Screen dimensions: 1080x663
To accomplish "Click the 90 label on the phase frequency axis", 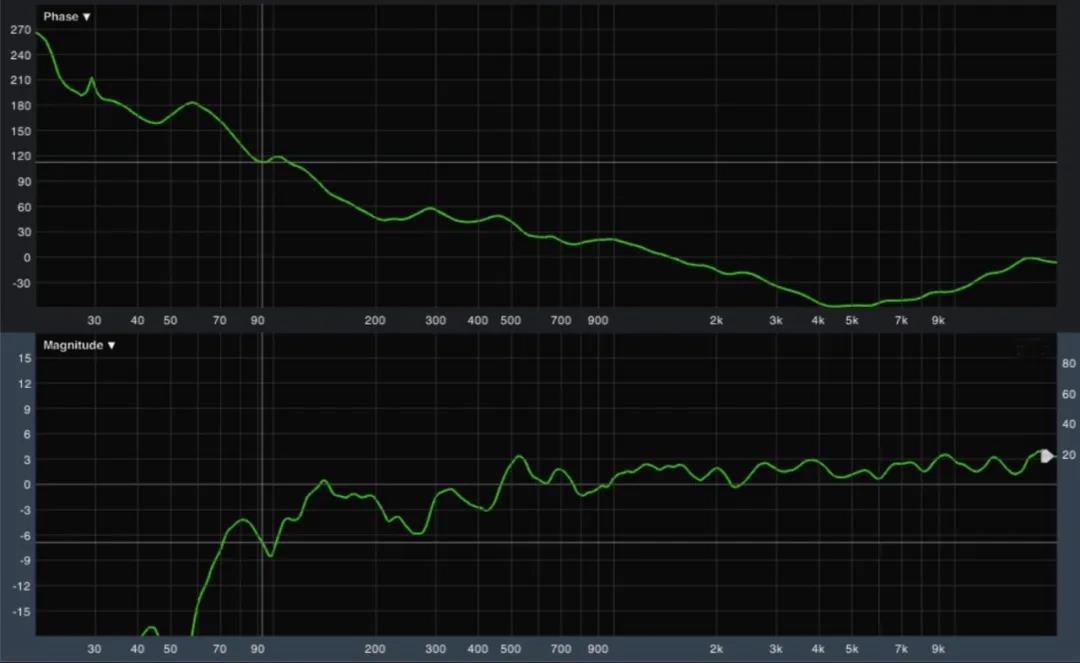I will (x=257, y=321).
